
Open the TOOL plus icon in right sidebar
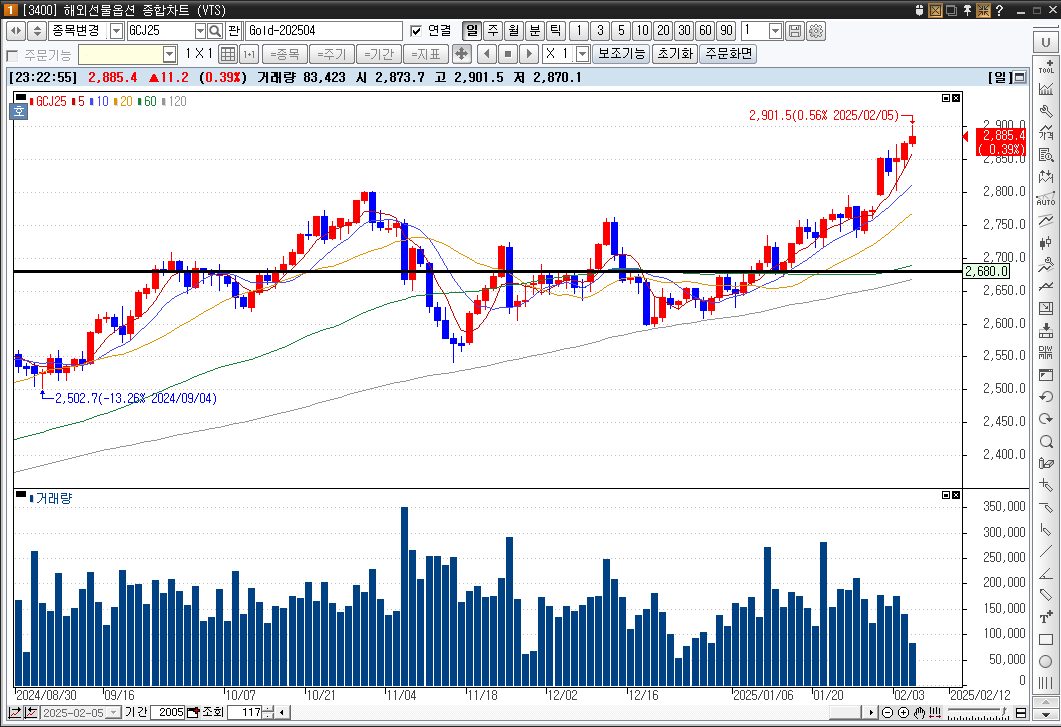point(1046,66)
